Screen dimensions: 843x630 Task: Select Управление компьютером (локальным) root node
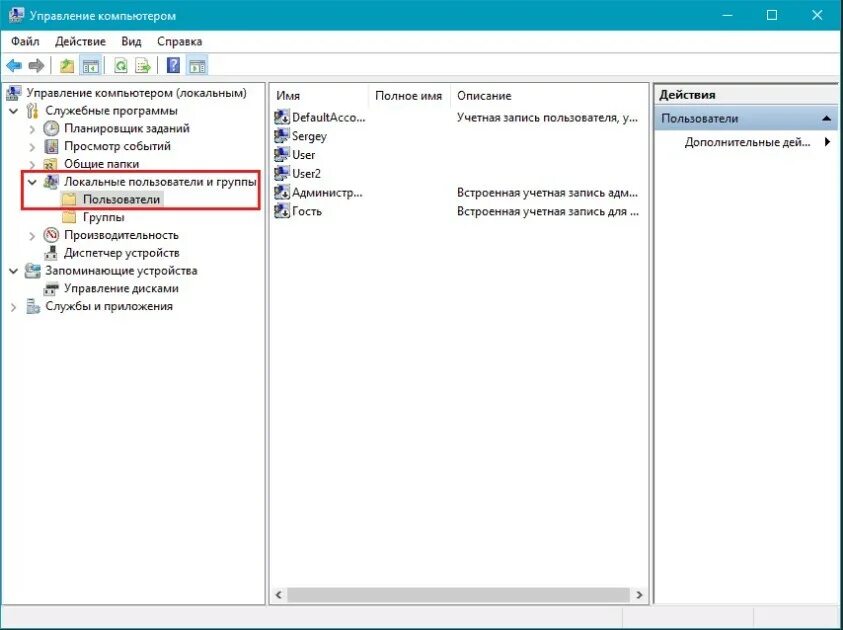click(x=137, y=93)
